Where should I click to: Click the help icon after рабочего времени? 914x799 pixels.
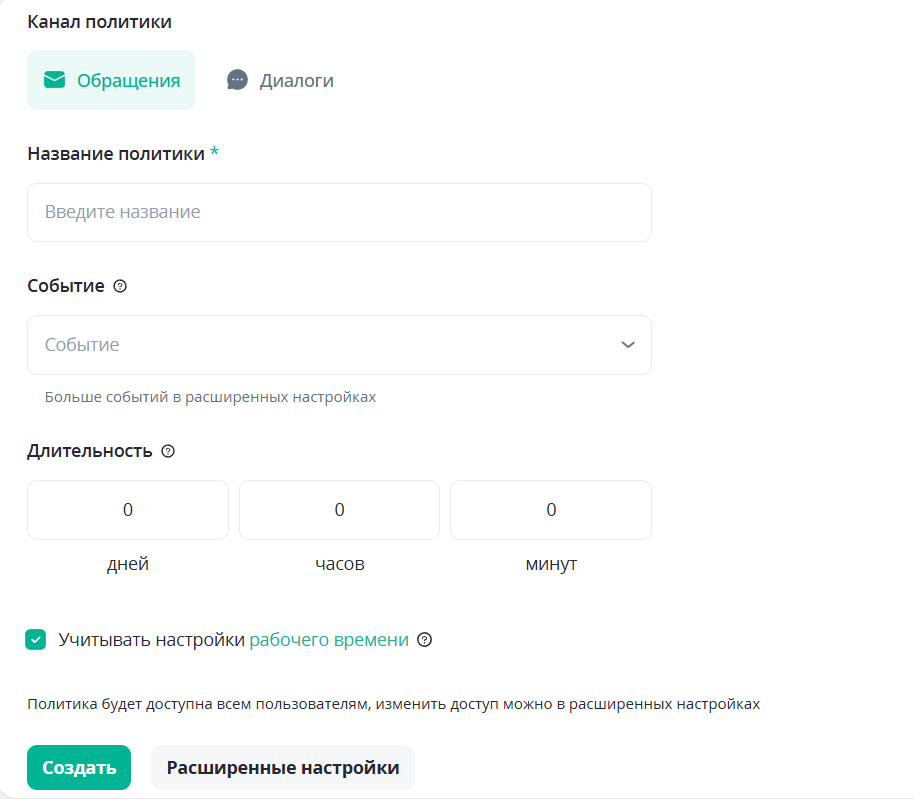click(424, 640)
